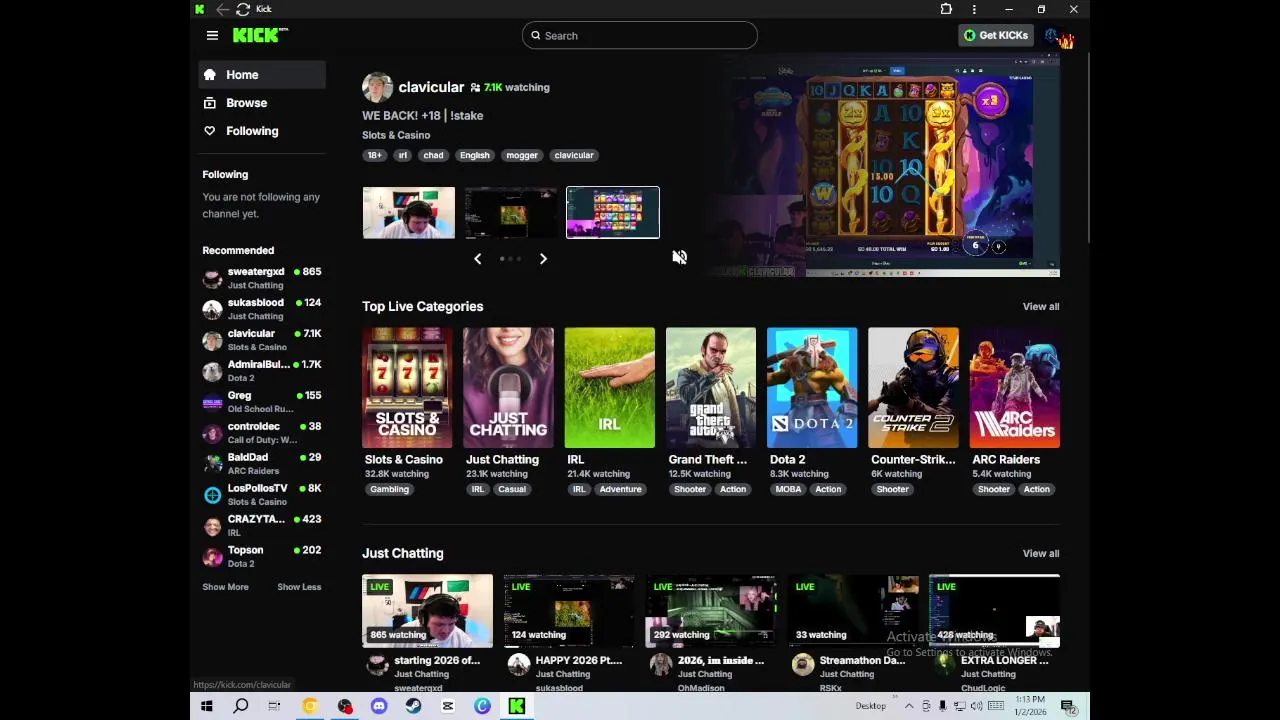Image resolution: width=1280 pixels, height=720 pixels.
Task: Click the Kick logo in header
Action: [x=260, y=35]
